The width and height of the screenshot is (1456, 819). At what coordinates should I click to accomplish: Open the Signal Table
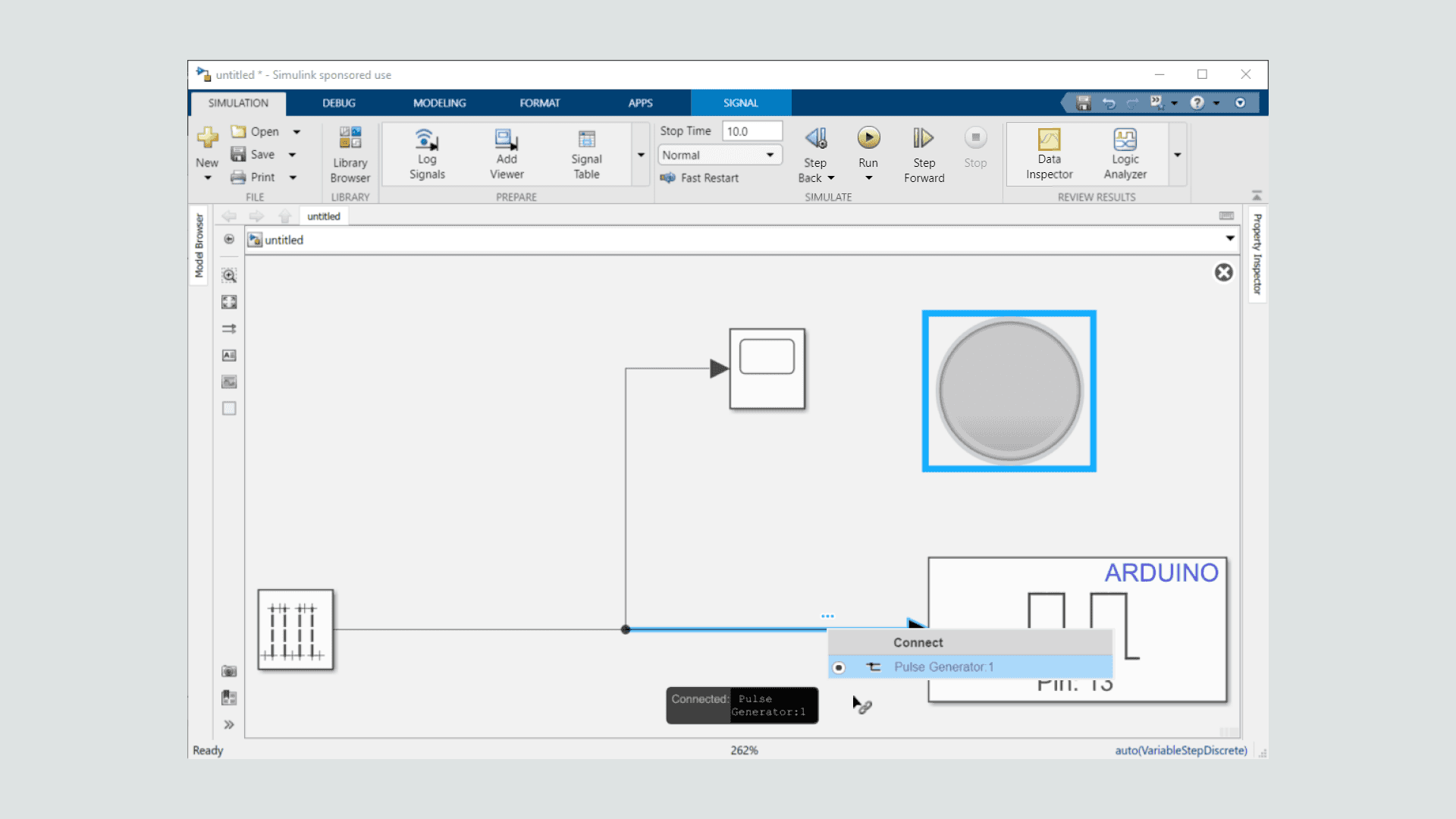586,140
